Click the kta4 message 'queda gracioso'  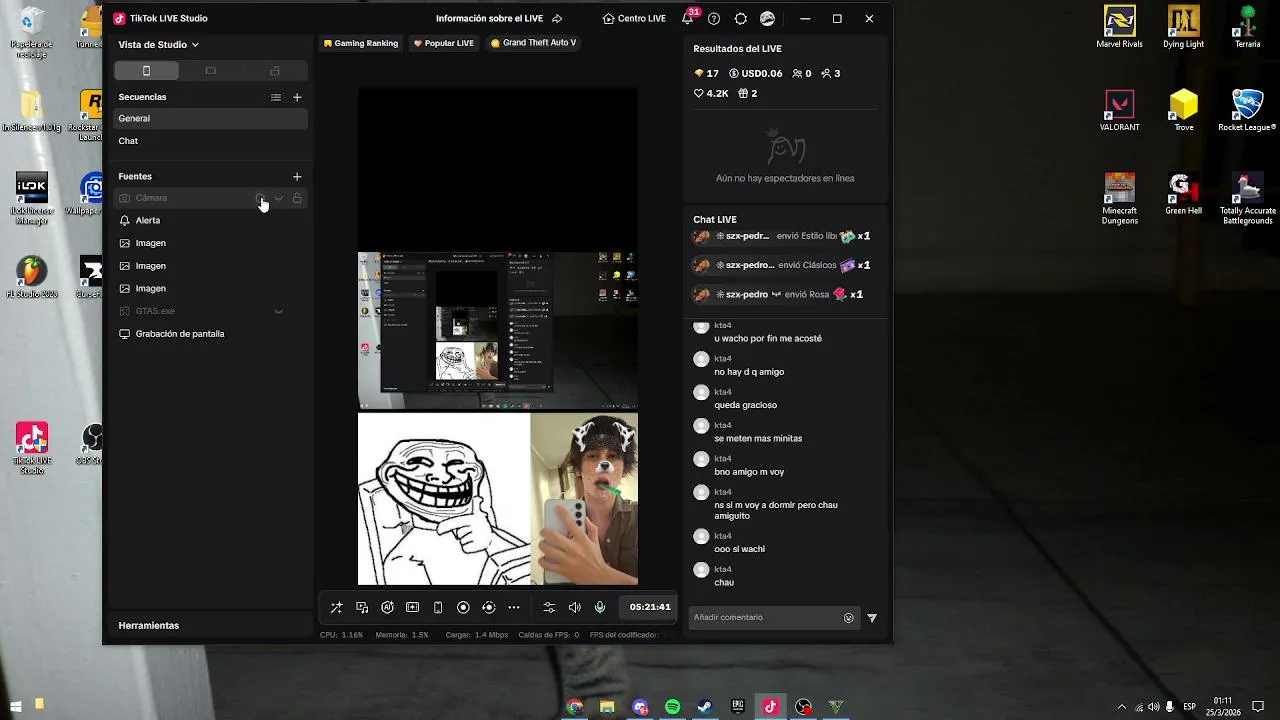tap(745, 405)
